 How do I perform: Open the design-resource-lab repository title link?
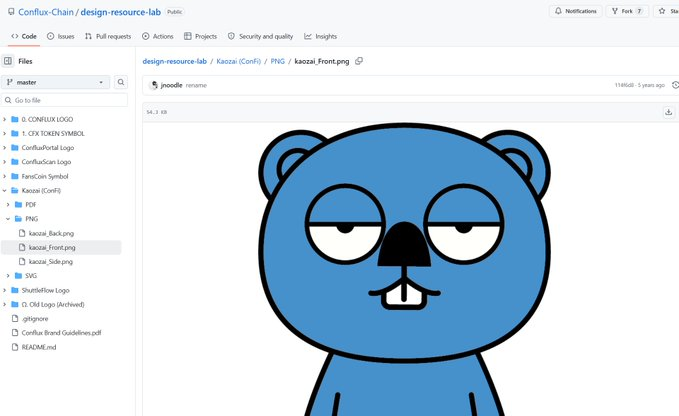point(120,12)
